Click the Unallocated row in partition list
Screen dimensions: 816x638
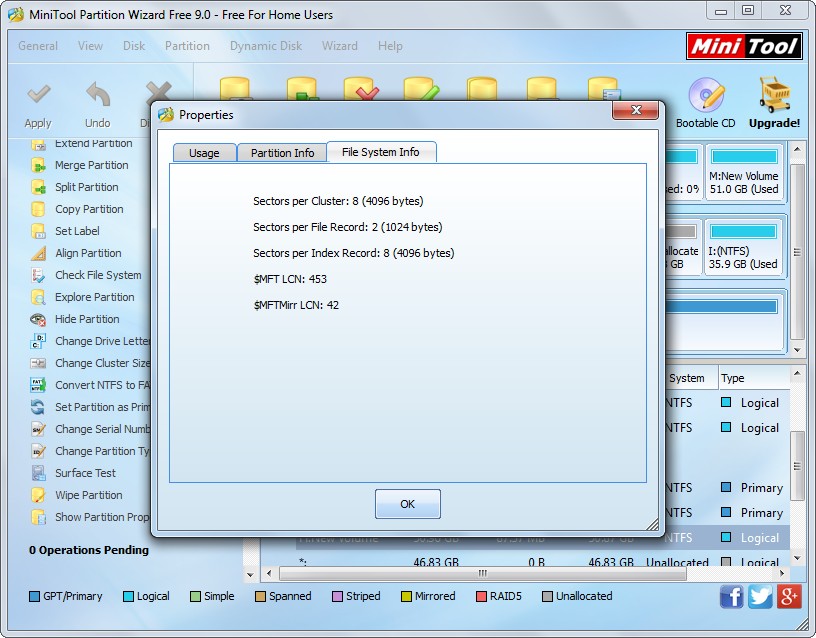(x=541, y=562)
